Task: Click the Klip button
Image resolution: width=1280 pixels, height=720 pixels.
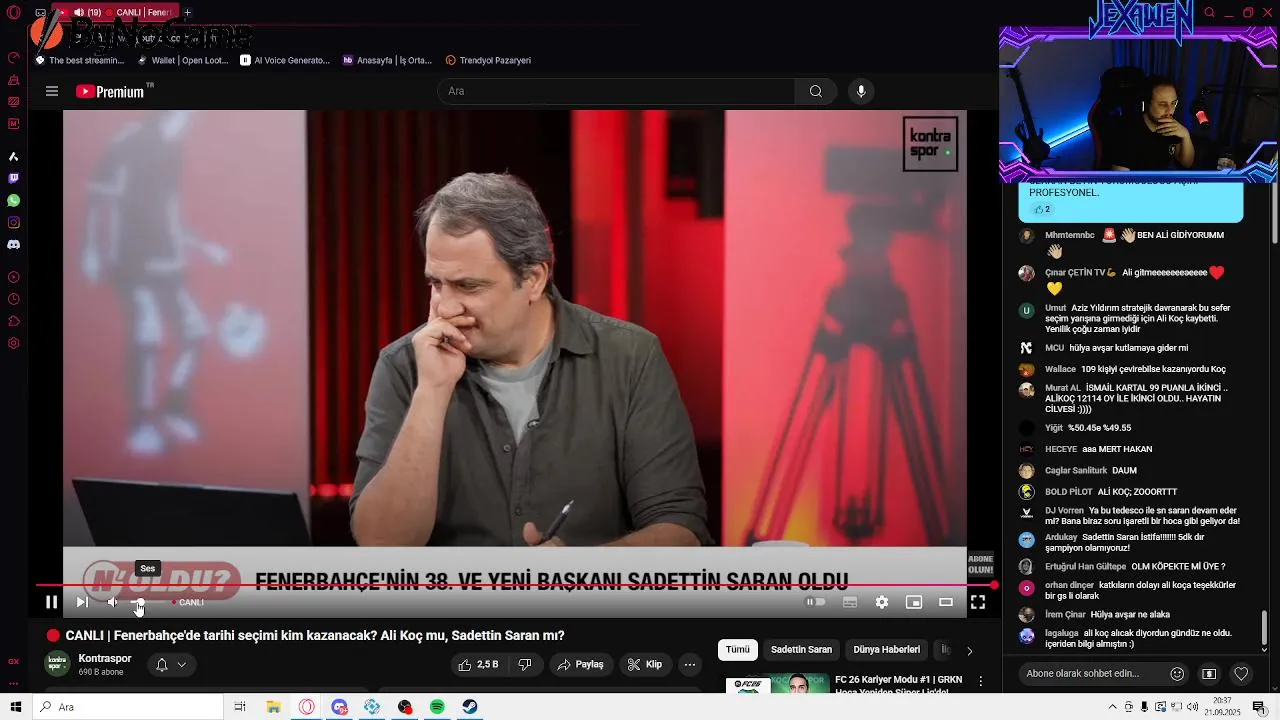Action: [x=644, y=664]
